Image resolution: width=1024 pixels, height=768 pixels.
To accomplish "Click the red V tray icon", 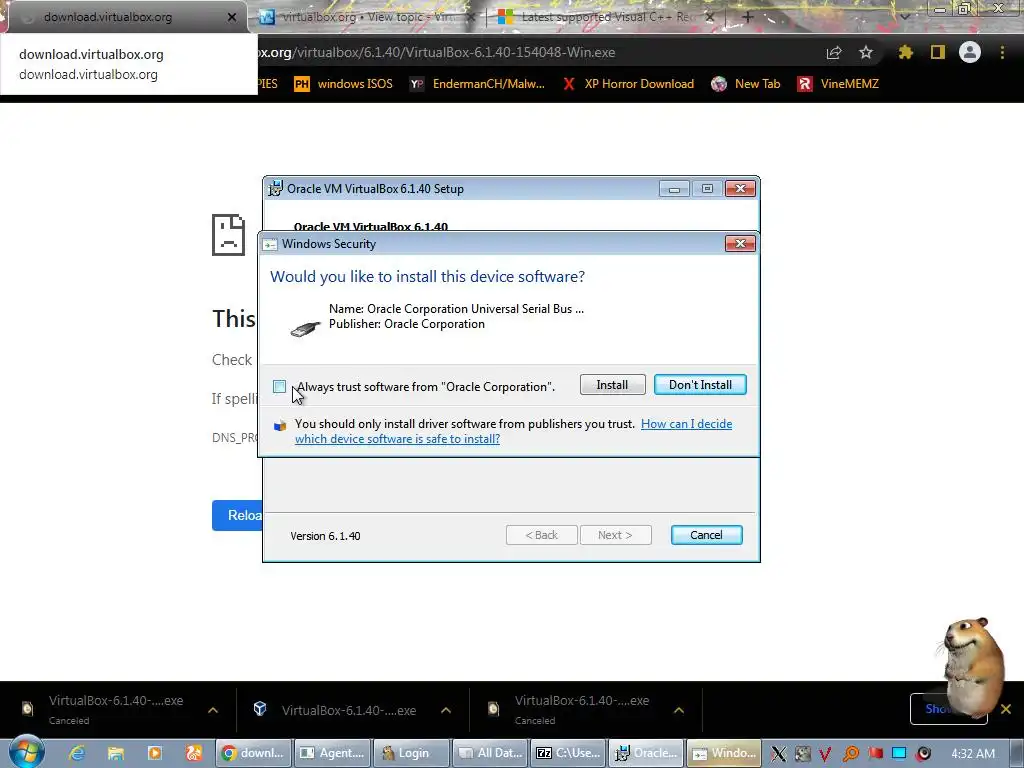I will pos(825,754).
